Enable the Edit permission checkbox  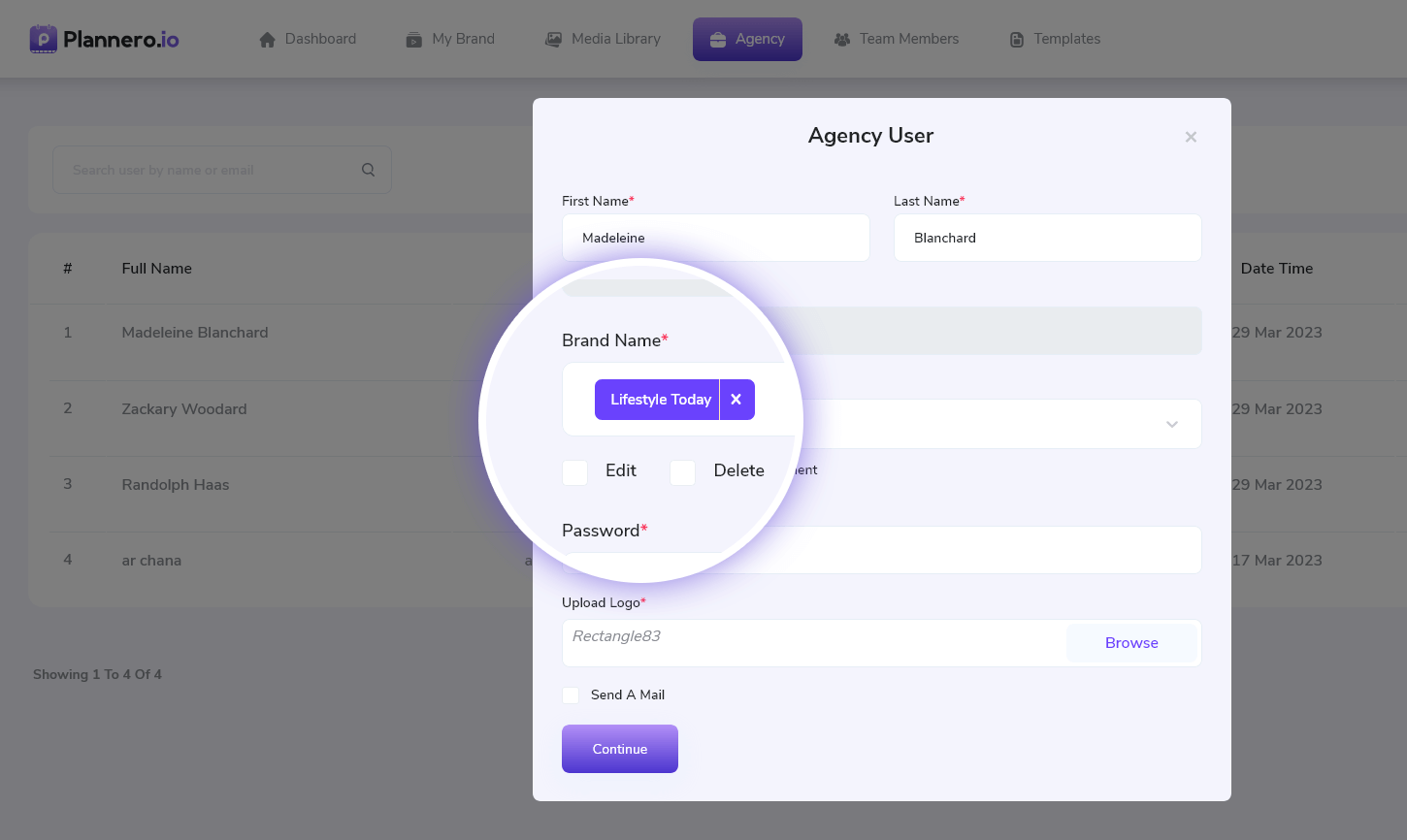[x=575, y=472]
